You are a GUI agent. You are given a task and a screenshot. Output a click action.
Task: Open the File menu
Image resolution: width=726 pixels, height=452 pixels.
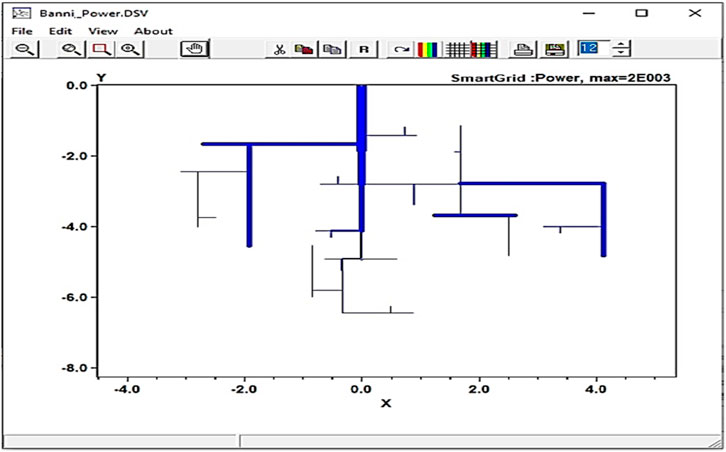click(x=22, y=31)
